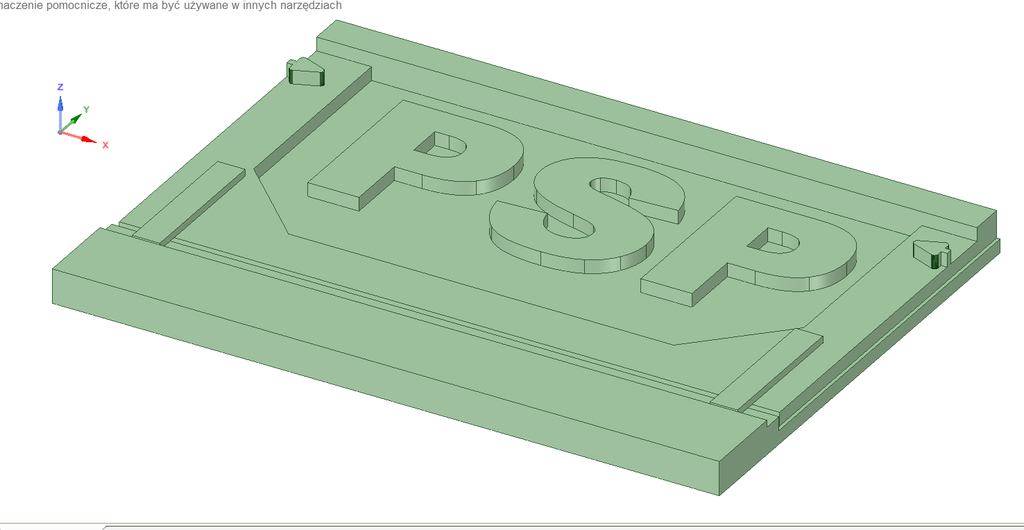
Task: Select the origin point of the coordinate triad
Action: pos(60,132)
